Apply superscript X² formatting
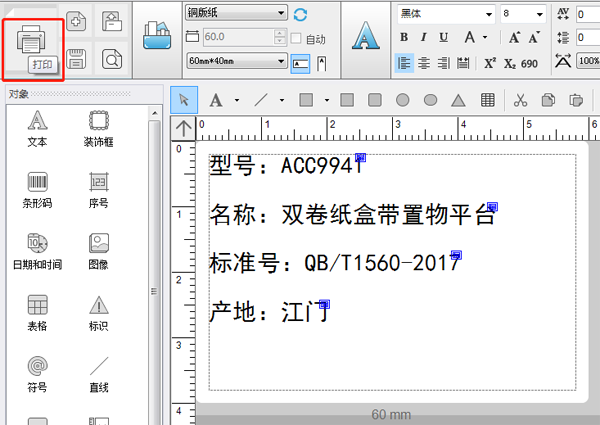 490,63
